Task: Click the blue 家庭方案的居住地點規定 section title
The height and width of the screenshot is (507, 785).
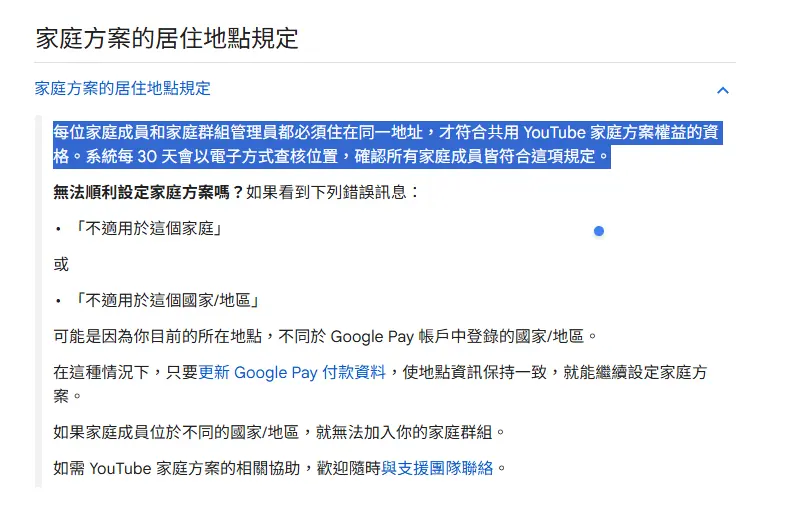Action: point(123,89)
